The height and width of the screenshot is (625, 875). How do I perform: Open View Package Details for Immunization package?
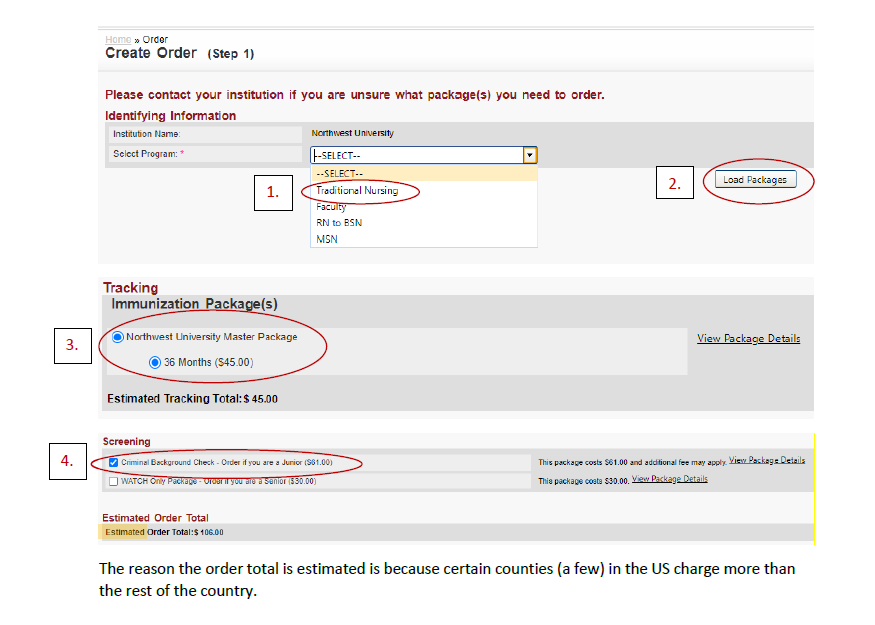(x=748, y=339)
